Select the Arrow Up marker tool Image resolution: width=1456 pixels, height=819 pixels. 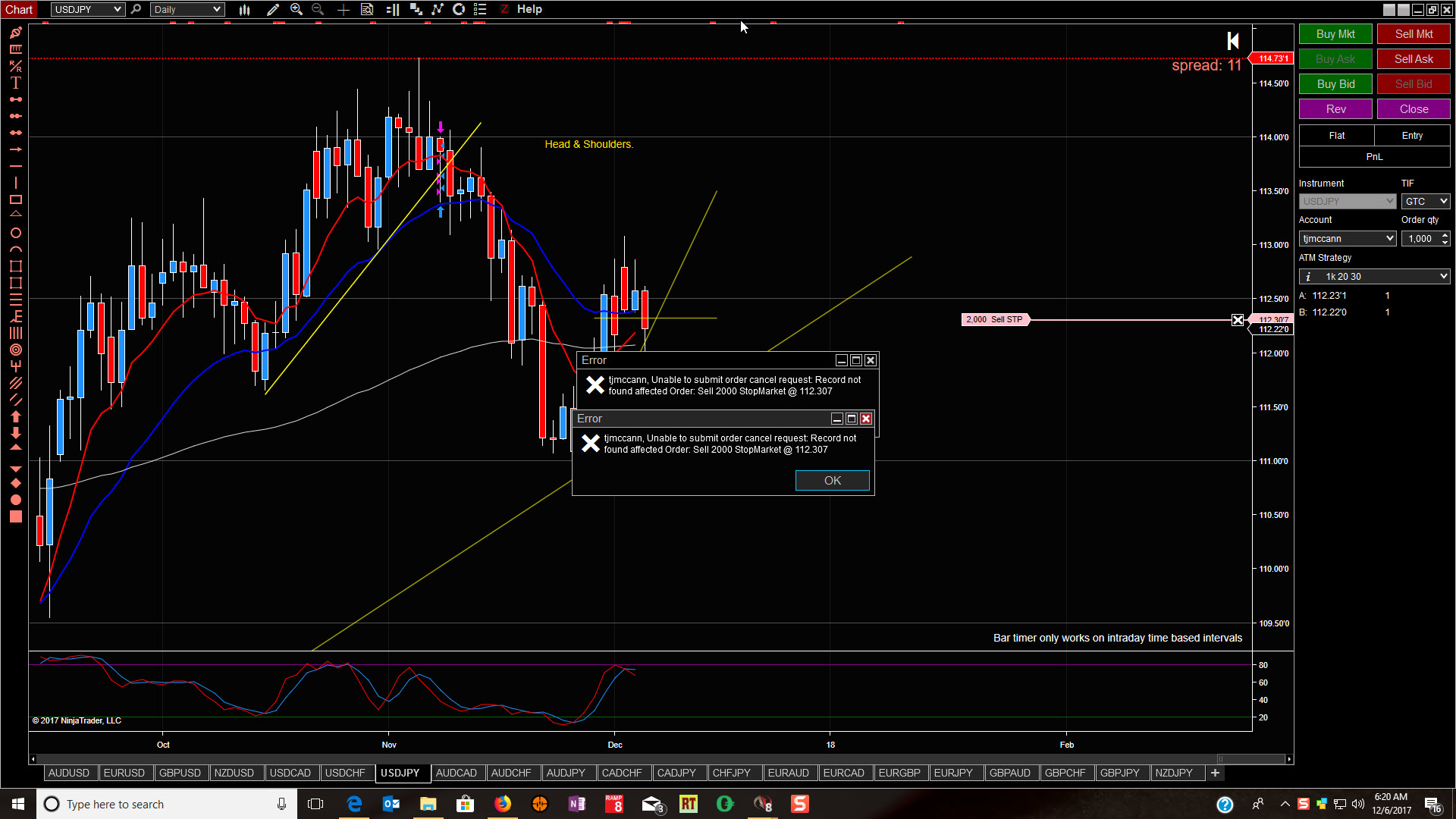pyautogui.click(x=15, y=416)
